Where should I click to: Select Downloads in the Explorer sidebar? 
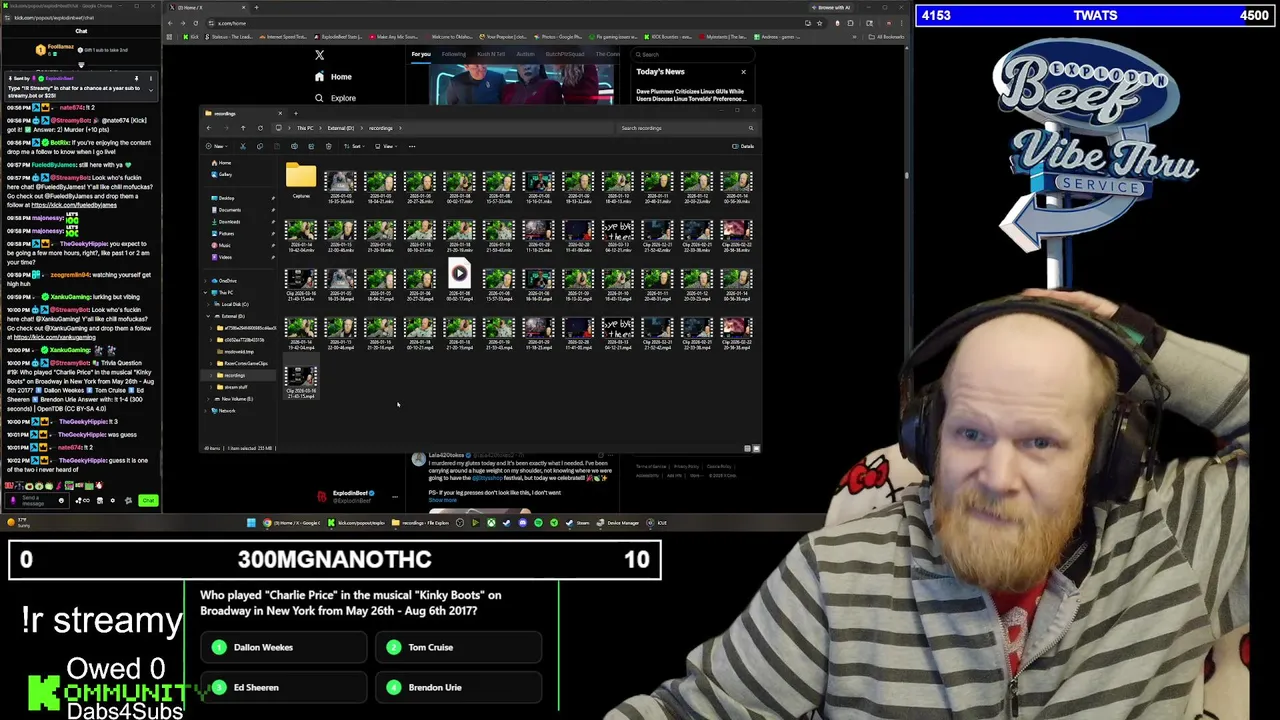(x=226, y=222)
